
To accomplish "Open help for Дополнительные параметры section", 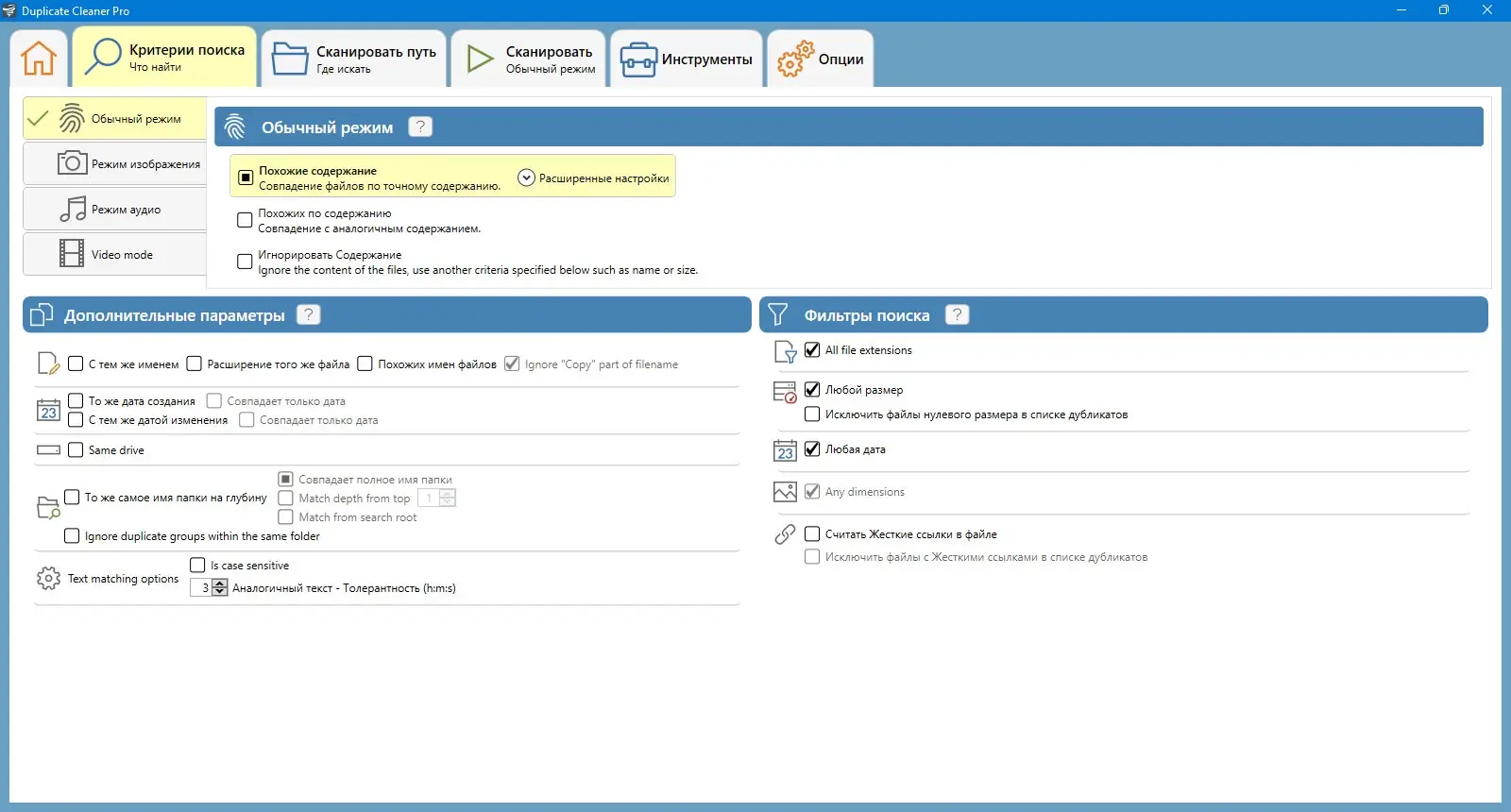I will 308,314.
